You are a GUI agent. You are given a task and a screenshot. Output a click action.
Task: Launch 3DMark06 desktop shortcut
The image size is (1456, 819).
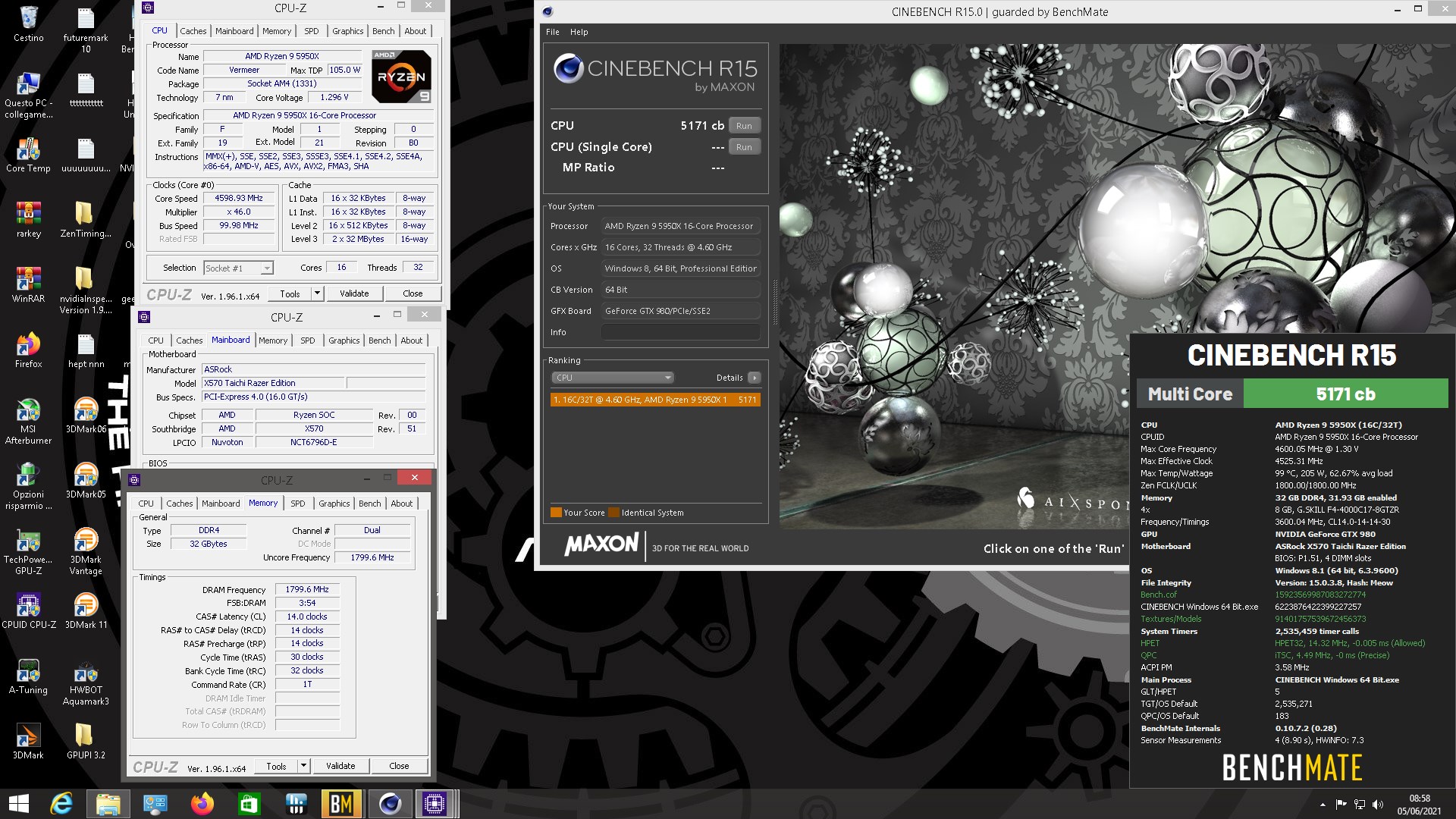[86, 416]
